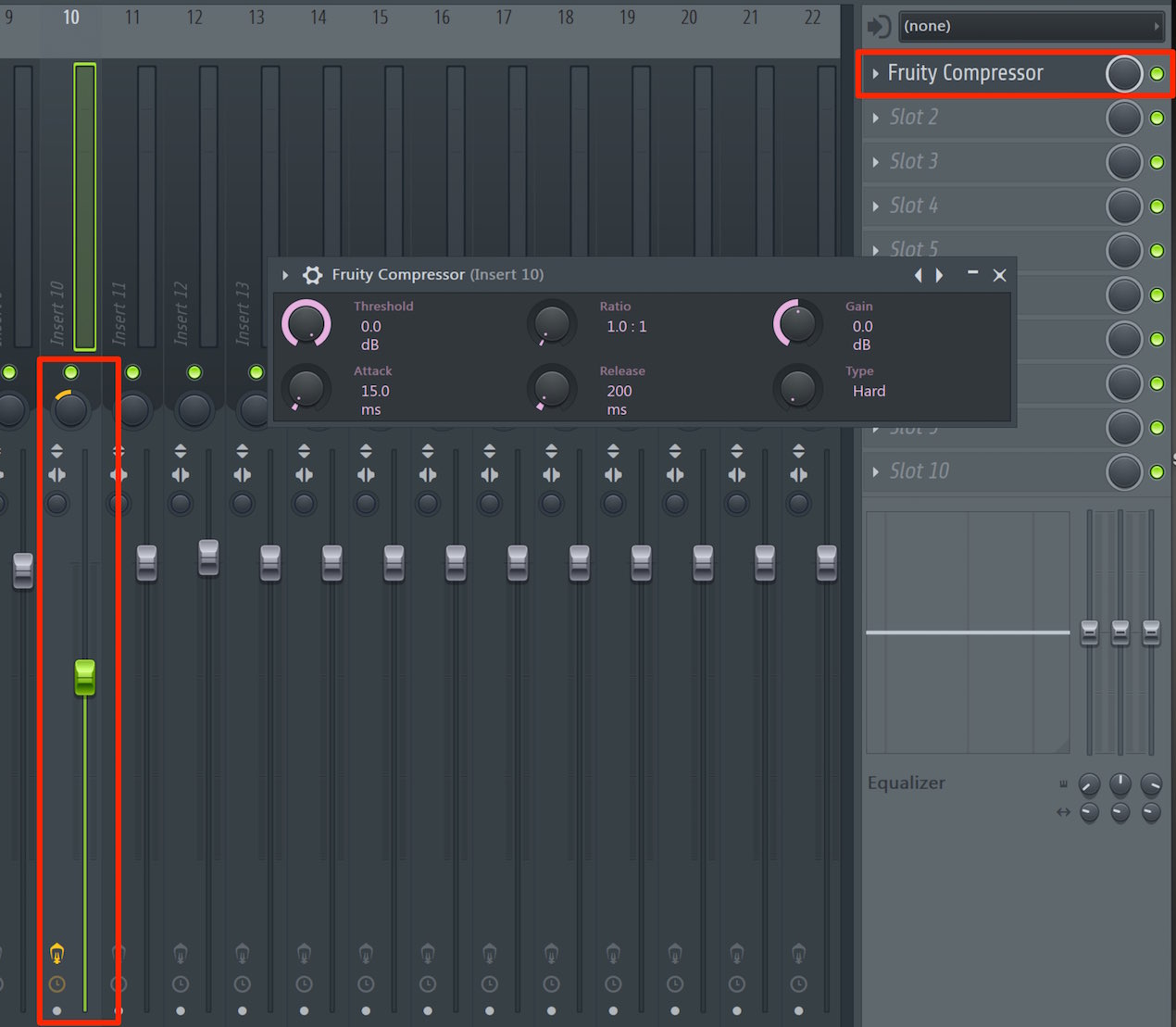
Task: Click the FX enable icon on track 15
Action: pos(366,953)
